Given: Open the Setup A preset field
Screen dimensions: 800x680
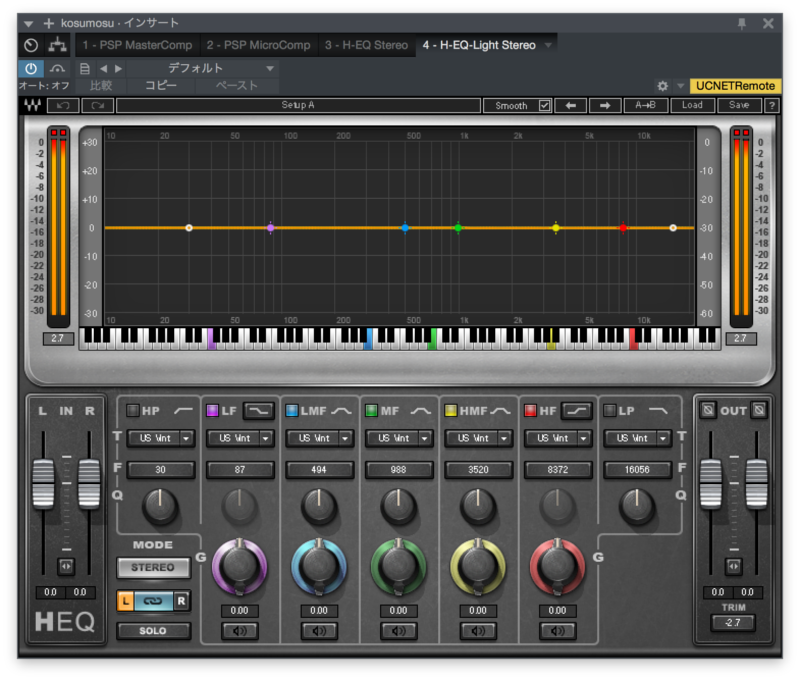Looking at the screenshot, I should pos(298,106).
